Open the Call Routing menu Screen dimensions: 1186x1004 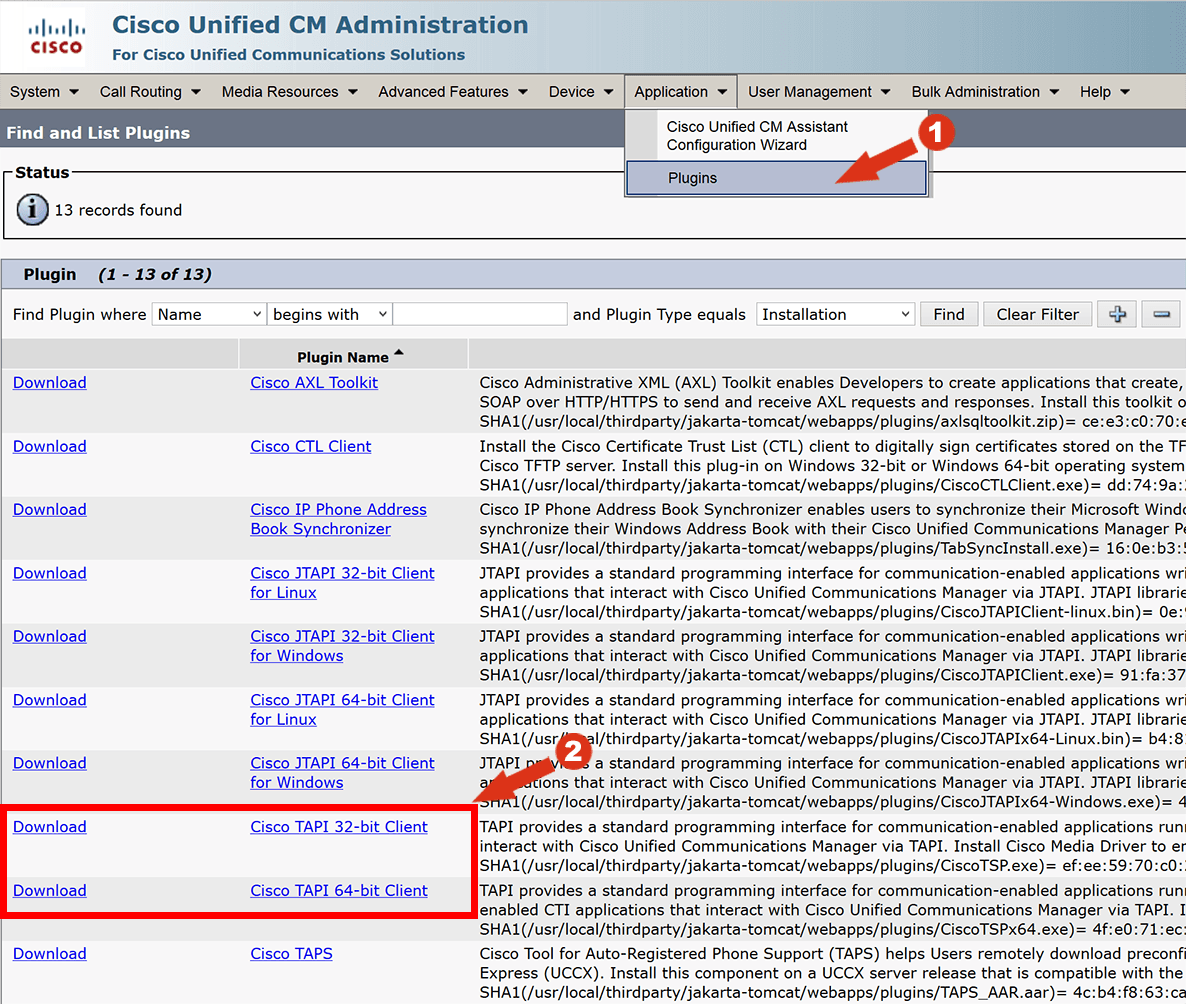click(x=150, y=92)
